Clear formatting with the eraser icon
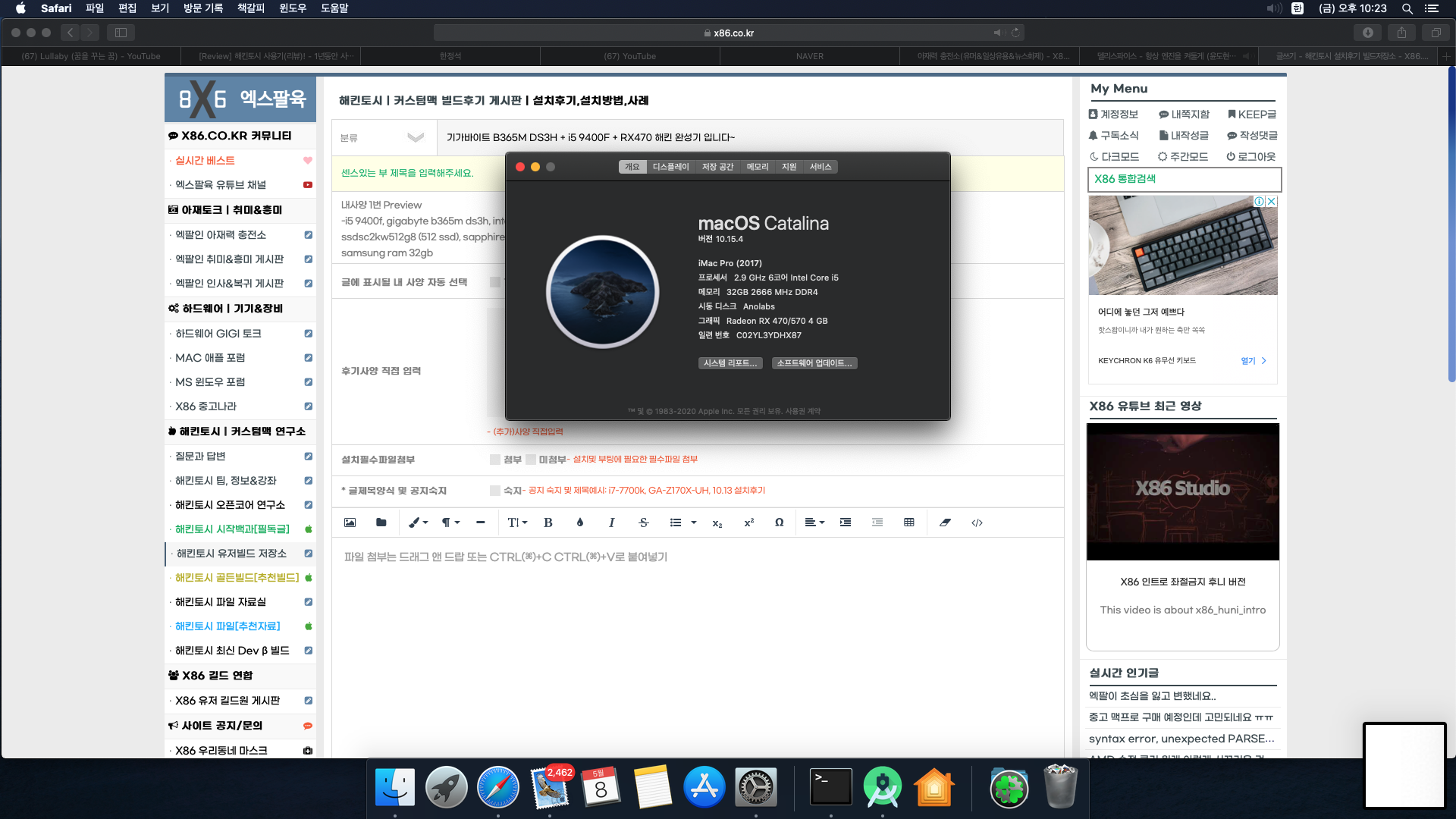The width and height of the screenshot is (1456, 819). pyautogui.click(x=945, y=522)
